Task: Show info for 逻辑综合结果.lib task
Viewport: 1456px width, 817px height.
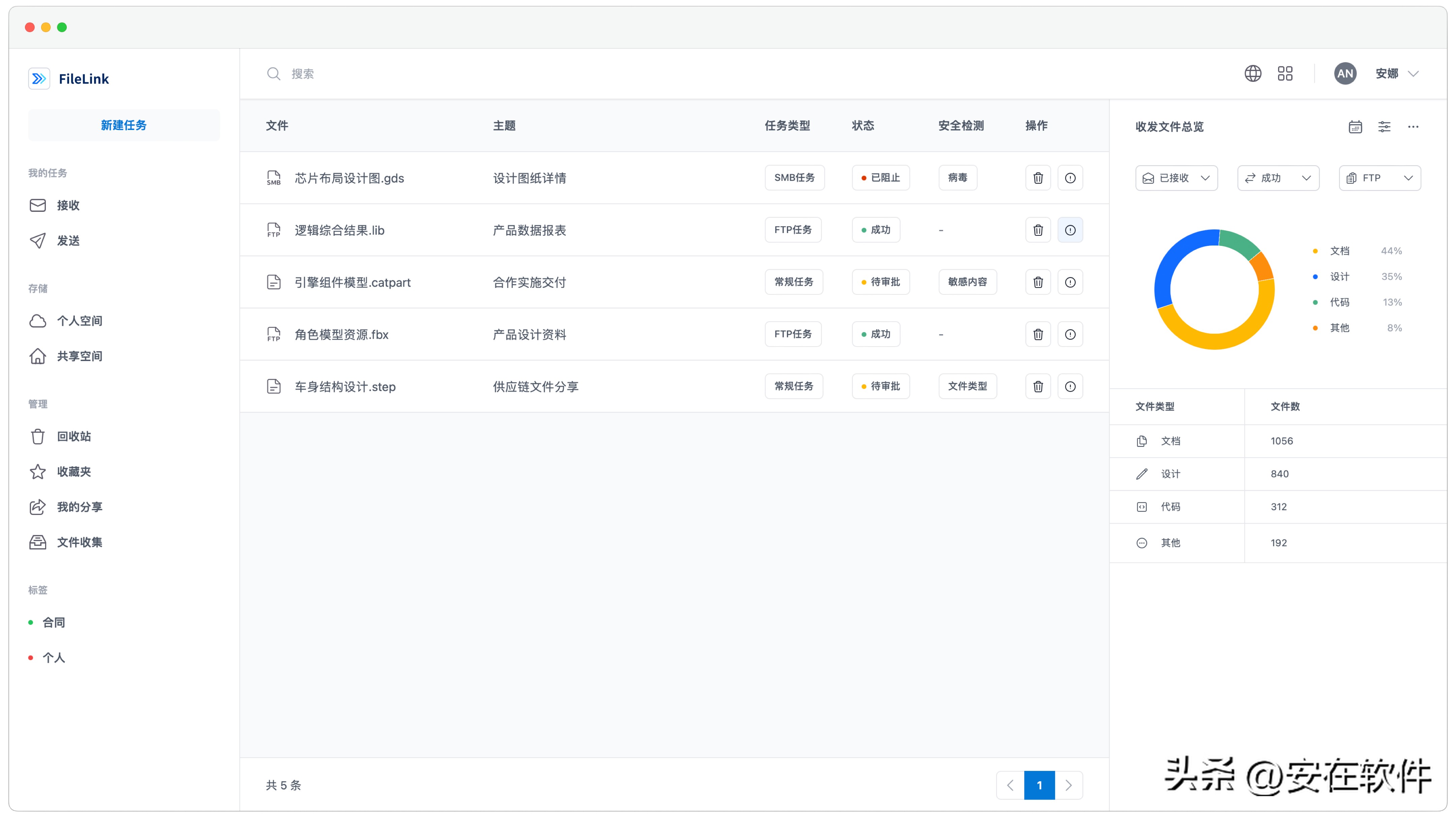Action: pyautogui.click(x=1070, y=230)
